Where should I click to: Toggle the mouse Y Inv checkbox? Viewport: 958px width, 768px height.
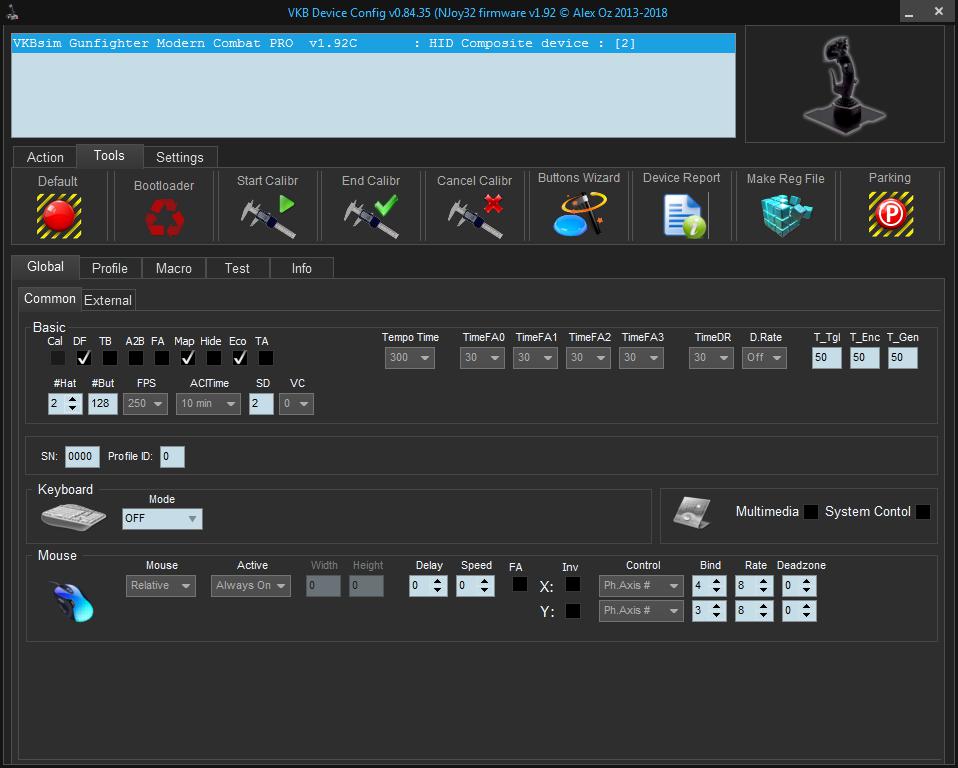pos(572,610)
